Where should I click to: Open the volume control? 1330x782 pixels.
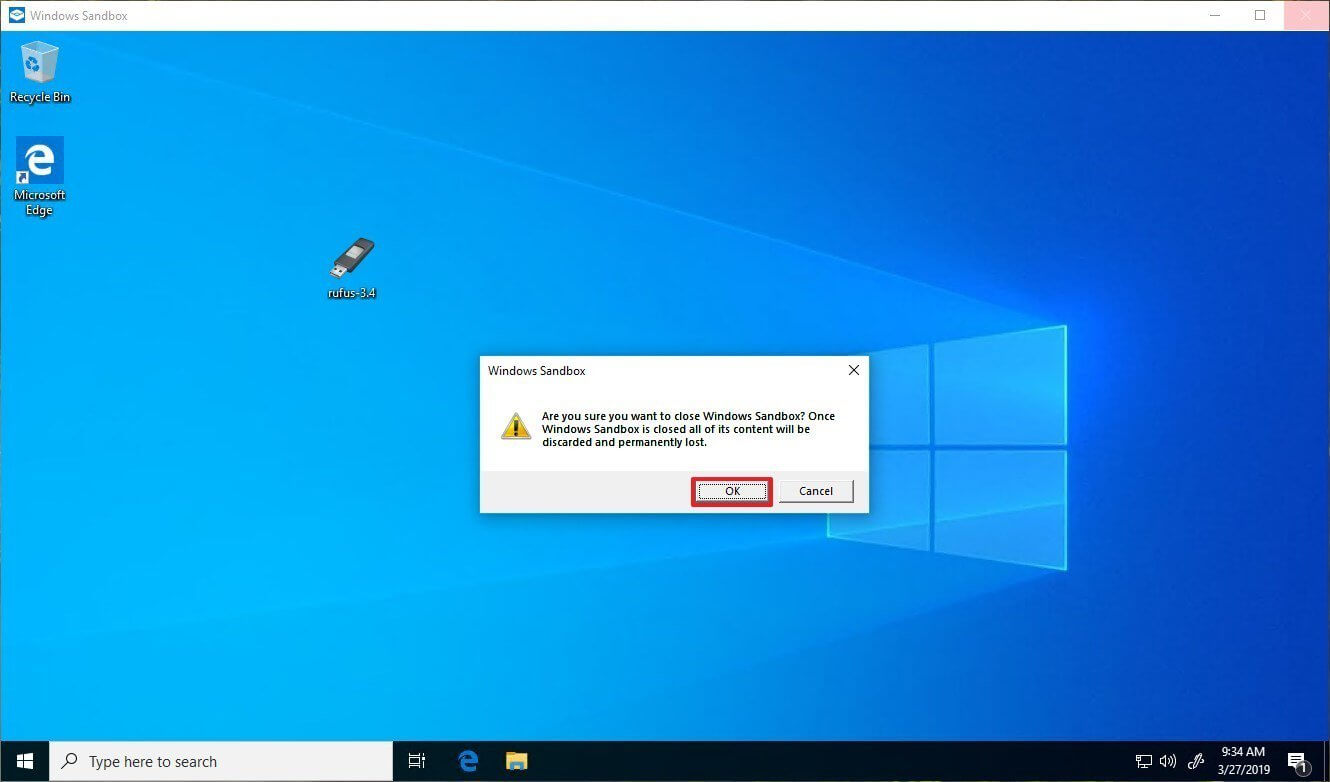point(1168,761)
